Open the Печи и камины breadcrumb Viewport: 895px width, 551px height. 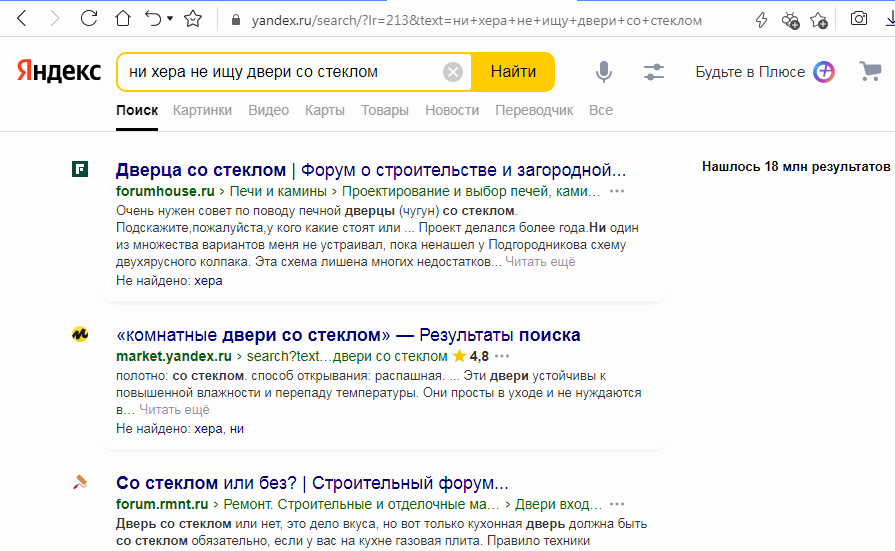pos(278,191)
